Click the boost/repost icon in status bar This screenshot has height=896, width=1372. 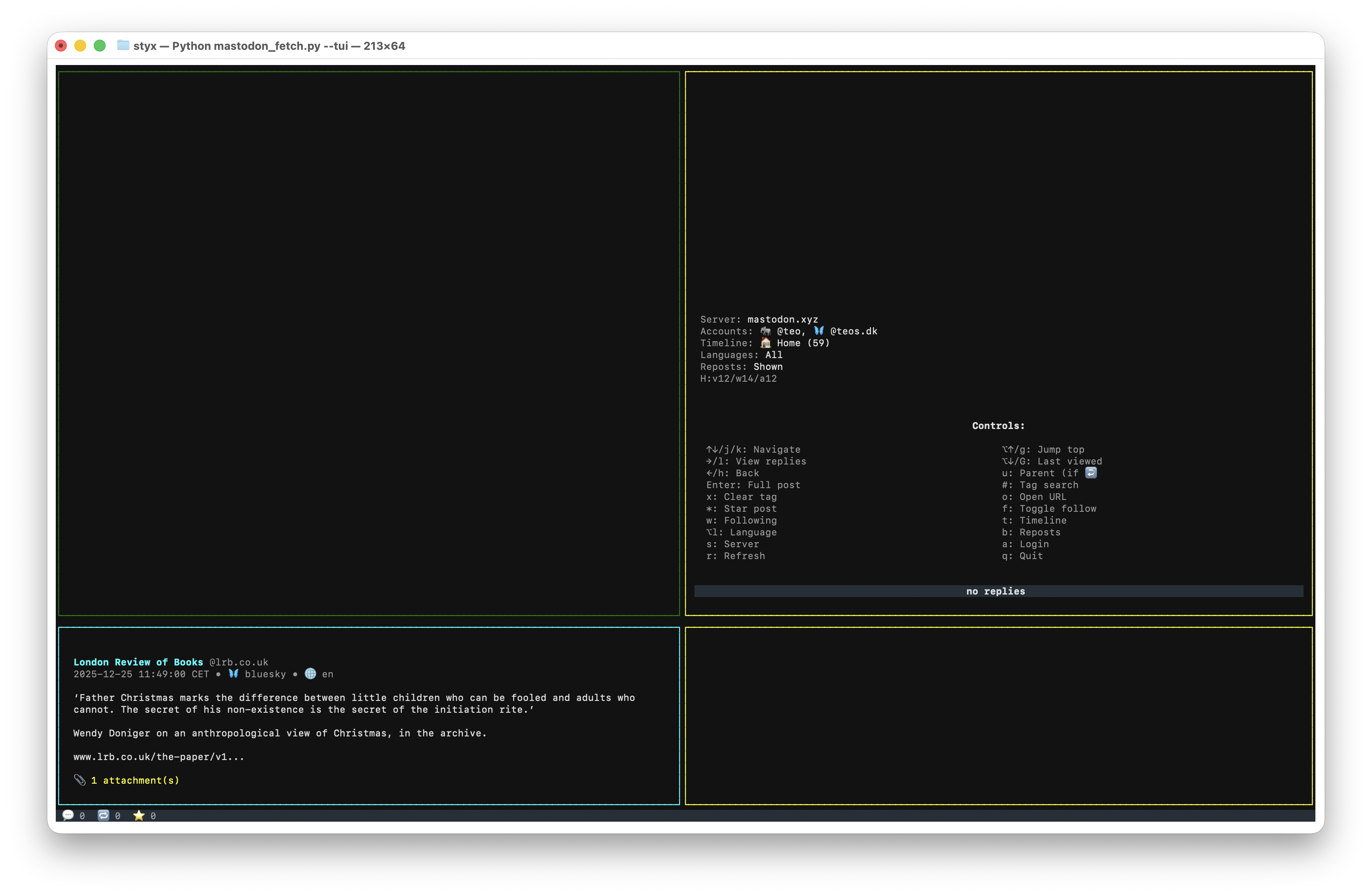coord(103,815)
